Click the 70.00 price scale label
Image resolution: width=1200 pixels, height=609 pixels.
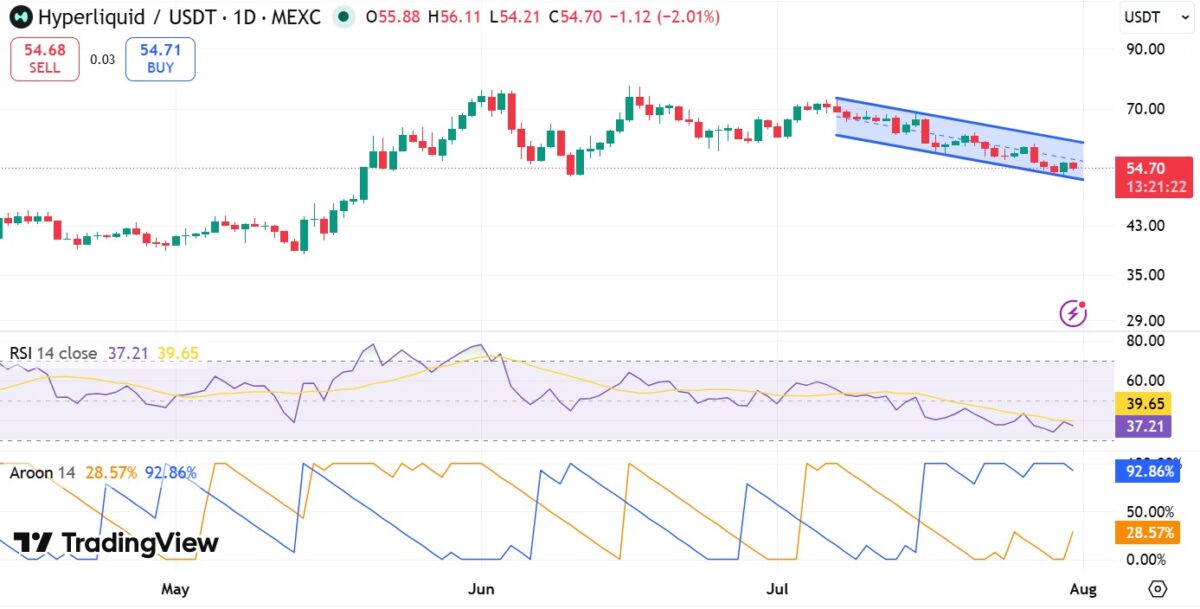click(x=1145, y=108)
